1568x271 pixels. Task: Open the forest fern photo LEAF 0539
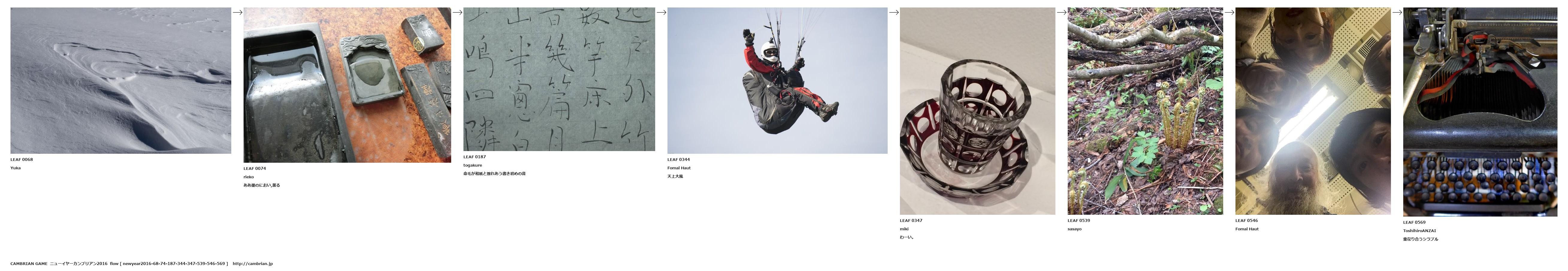click(x=1145, y=111)
